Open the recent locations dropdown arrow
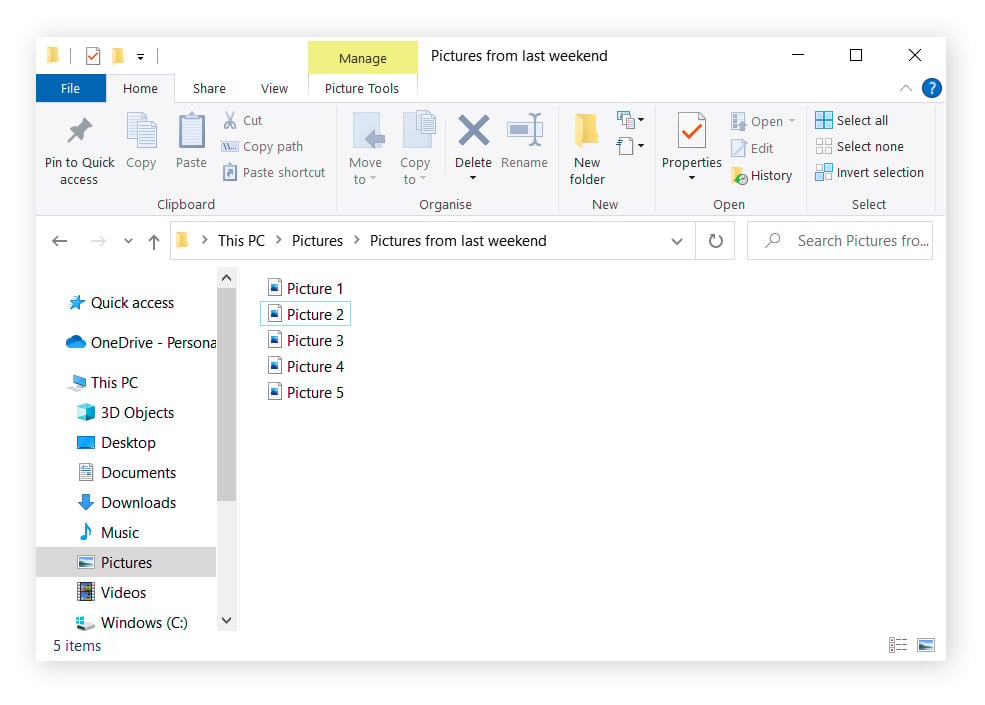 pyautogui.click(x=128, y=241)
